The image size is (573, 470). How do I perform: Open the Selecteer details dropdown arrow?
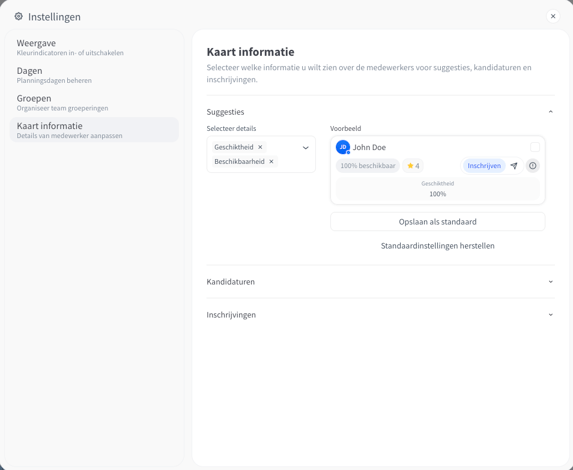[x=306, y=148]
